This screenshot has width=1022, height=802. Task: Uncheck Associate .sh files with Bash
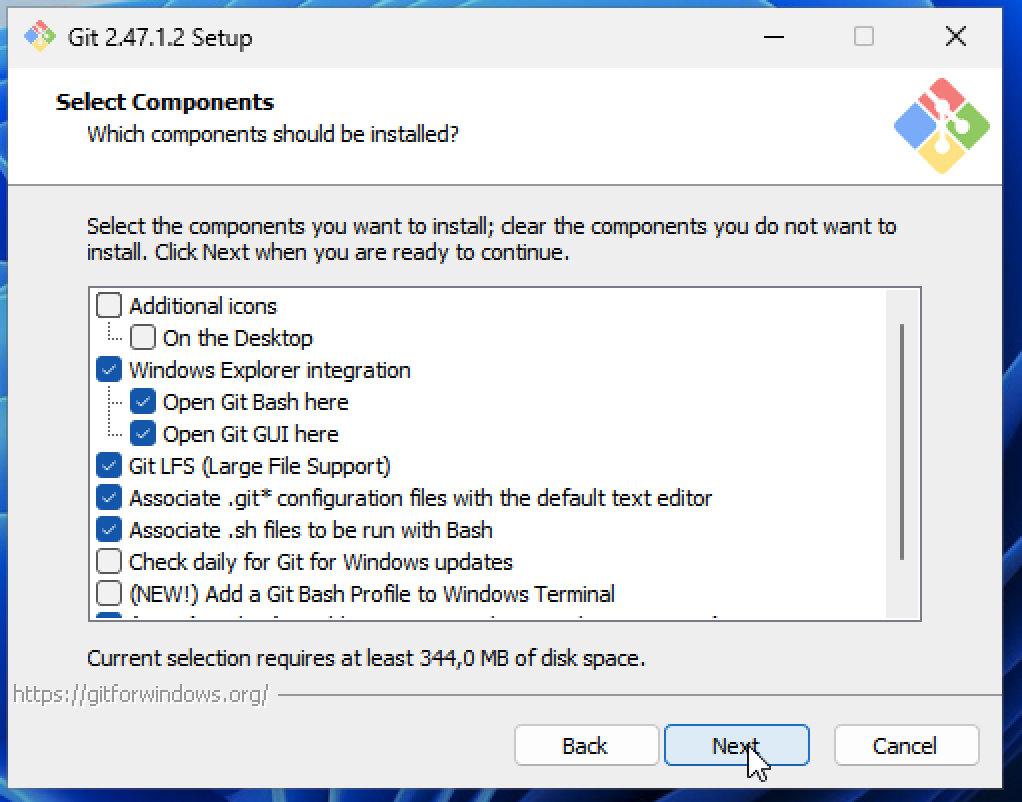[x=109, y=529]
